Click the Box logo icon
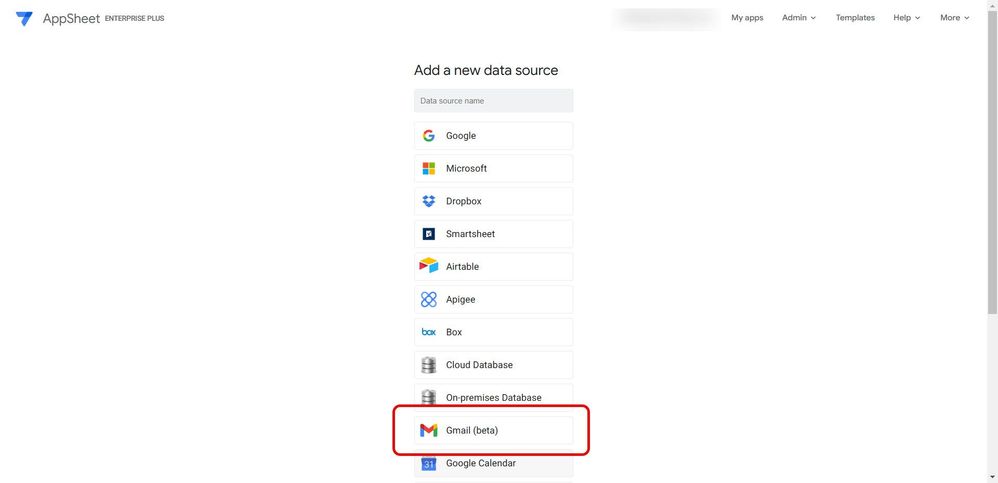The width and height of the screenshot is (998, 483). pyautogui.click(x=429, y=332)
